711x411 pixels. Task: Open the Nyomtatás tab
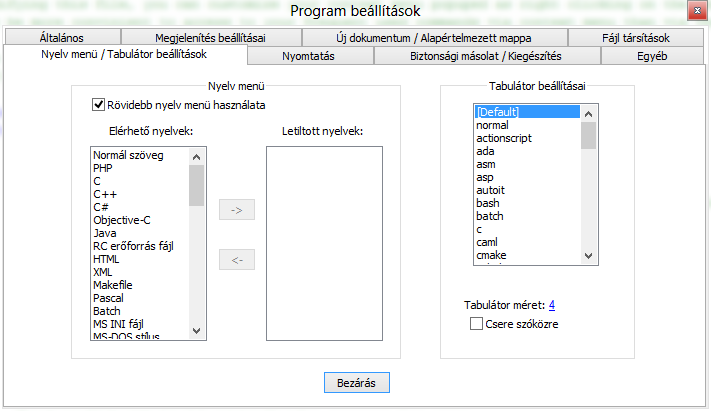point(308,56)
